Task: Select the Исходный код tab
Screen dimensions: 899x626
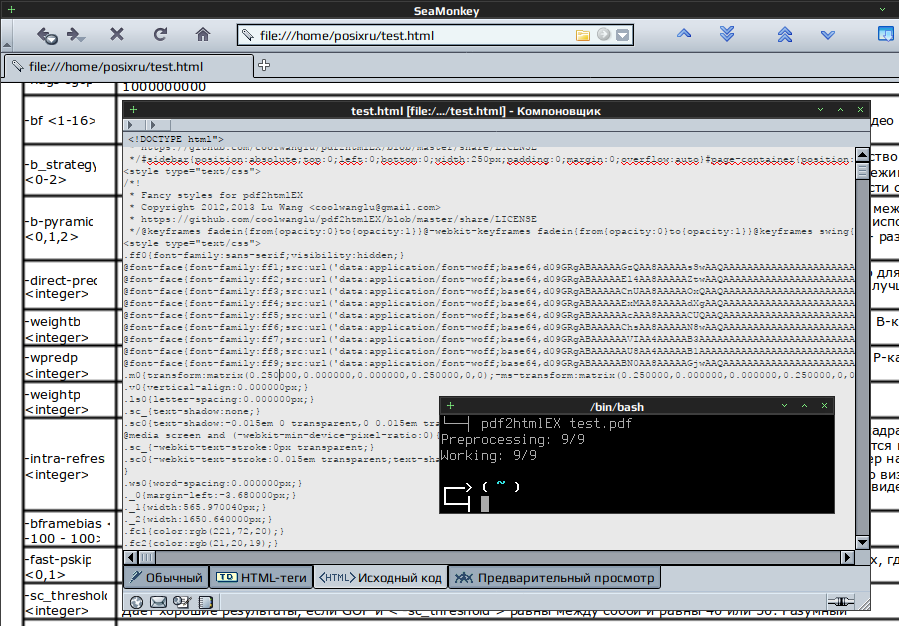Action: point(380,578)
